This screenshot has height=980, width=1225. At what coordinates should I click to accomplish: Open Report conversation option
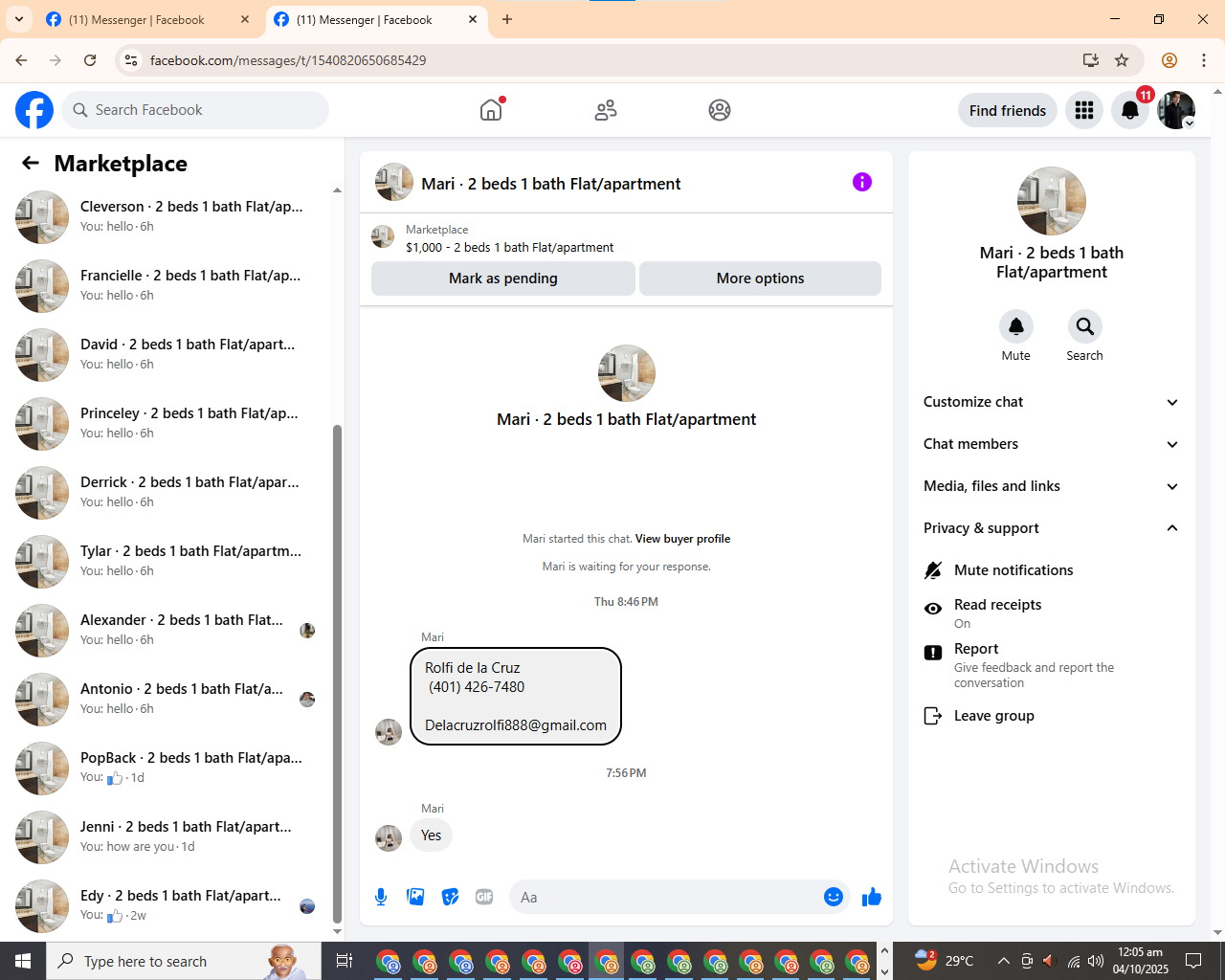point(1052,665)
